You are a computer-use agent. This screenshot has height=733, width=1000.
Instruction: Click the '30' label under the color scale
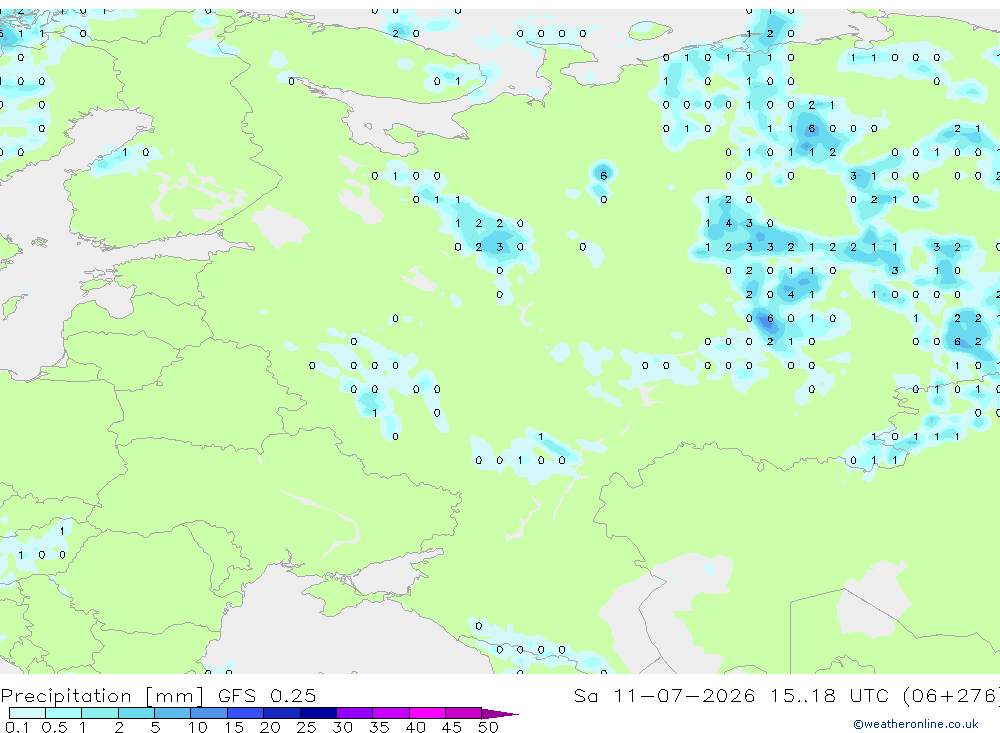tap(342, 727)
